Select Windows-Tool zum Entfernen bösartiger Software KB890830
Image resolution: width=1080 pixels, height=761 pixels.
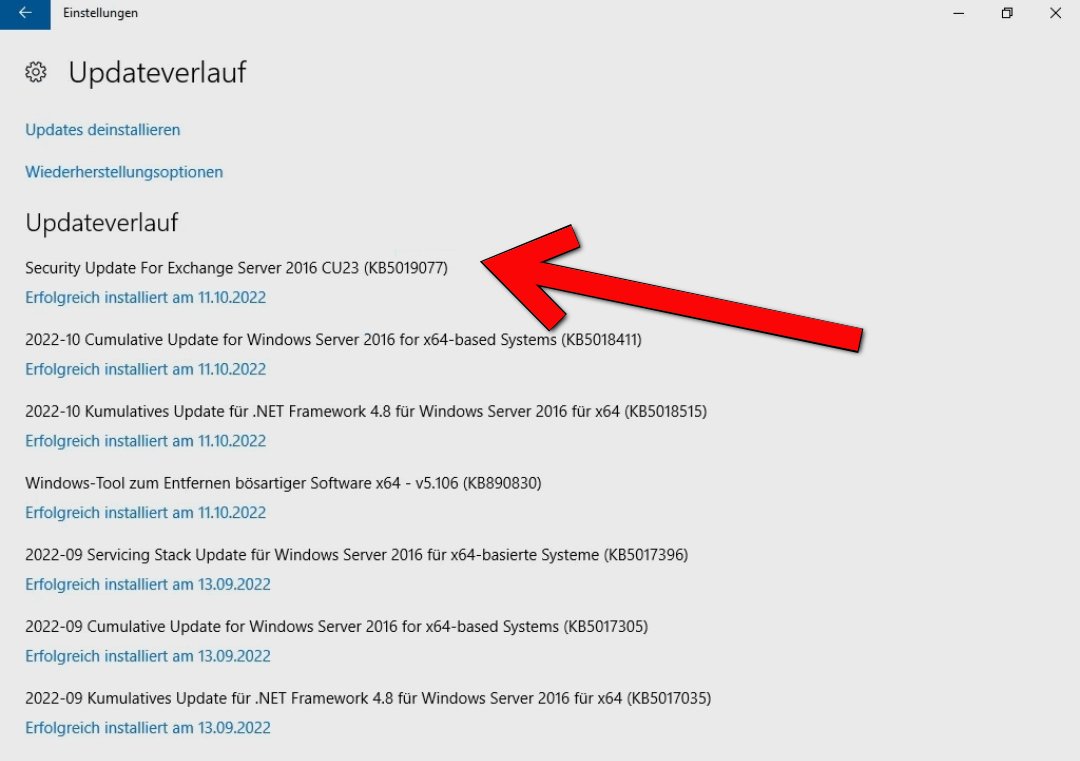[283, 483]
